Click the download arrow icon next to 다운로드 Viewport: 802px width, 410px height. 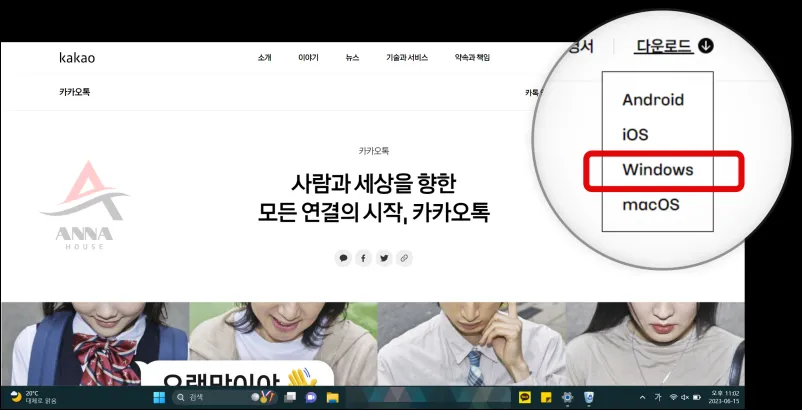tap(705, 46)
